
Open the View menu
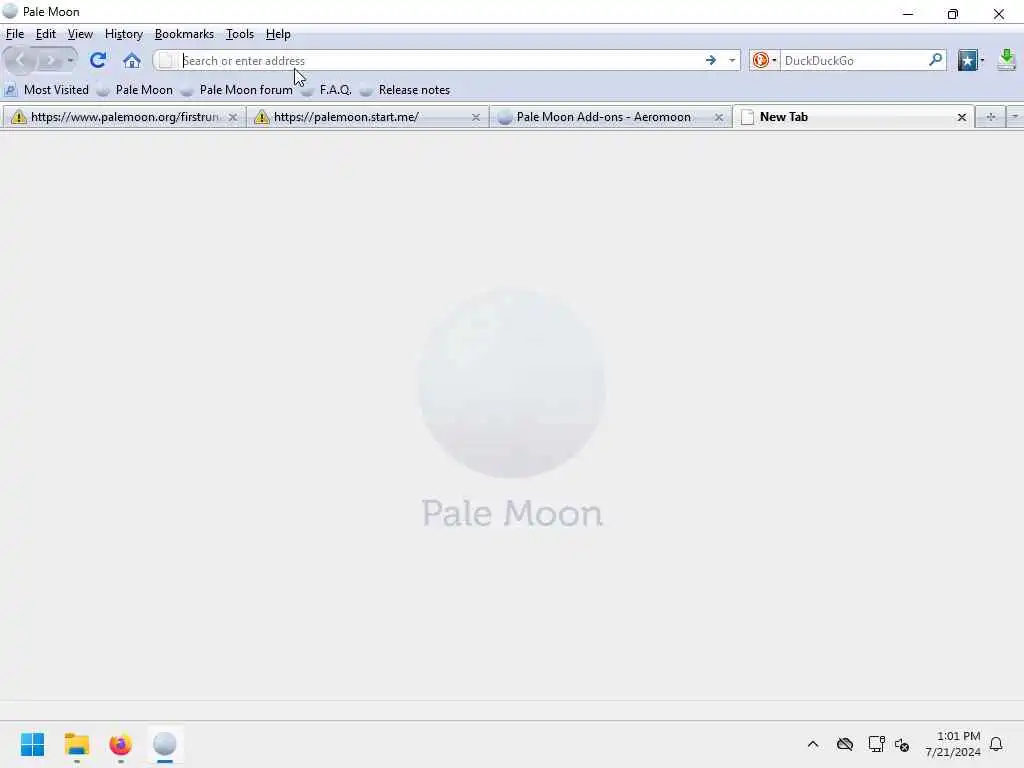coord(80,34)
